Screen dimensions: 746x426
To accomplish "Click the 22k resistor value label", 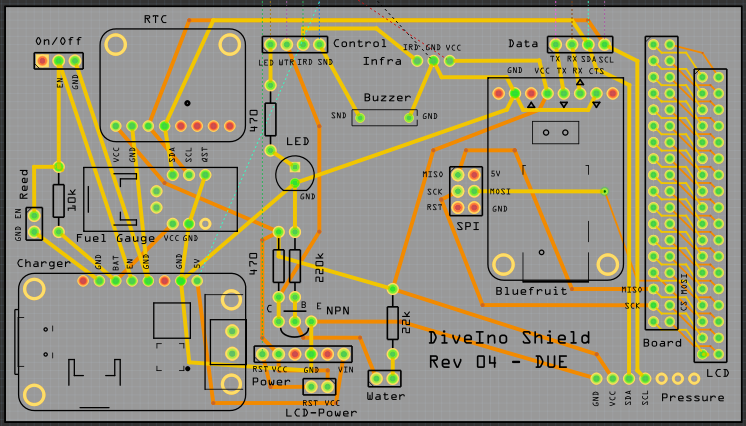I will [406, 322].
